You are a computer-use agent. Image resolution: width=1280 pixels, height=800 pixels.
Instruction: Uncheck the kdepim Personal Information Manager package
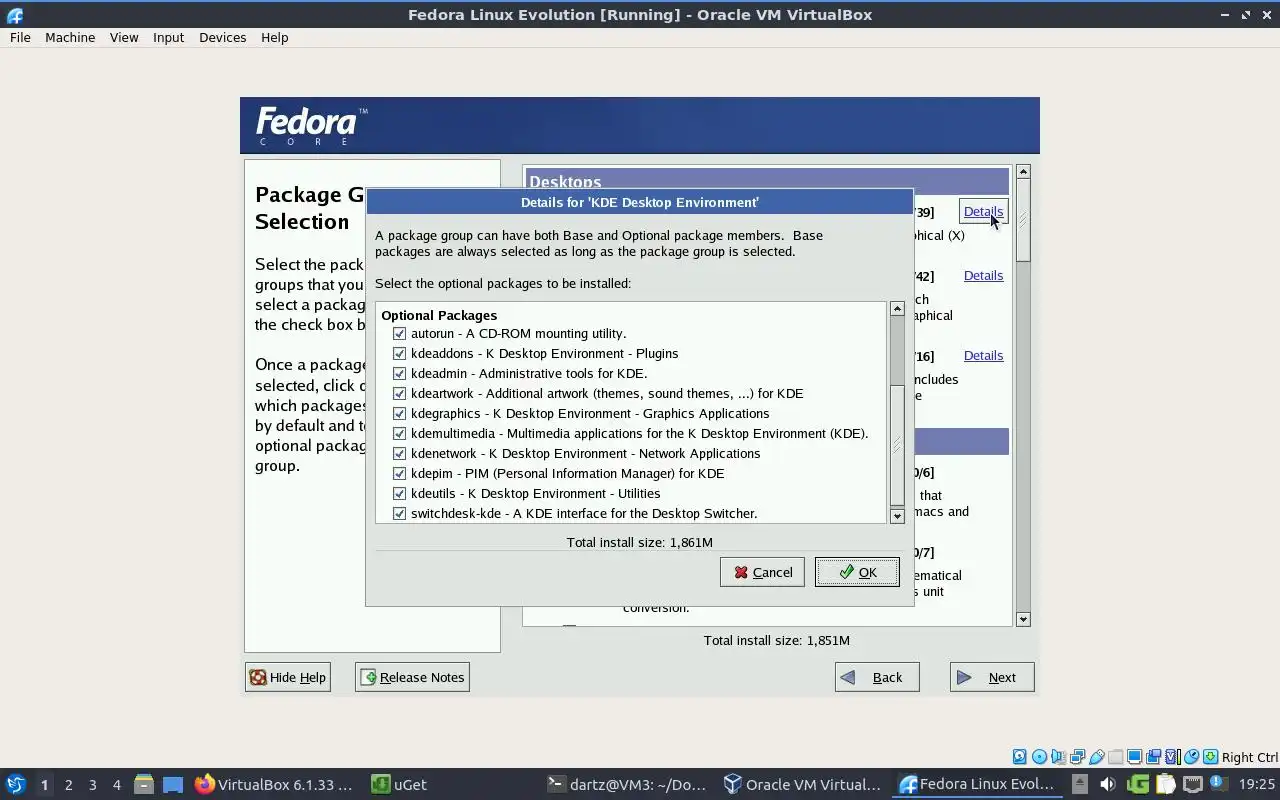coord(400,473)
